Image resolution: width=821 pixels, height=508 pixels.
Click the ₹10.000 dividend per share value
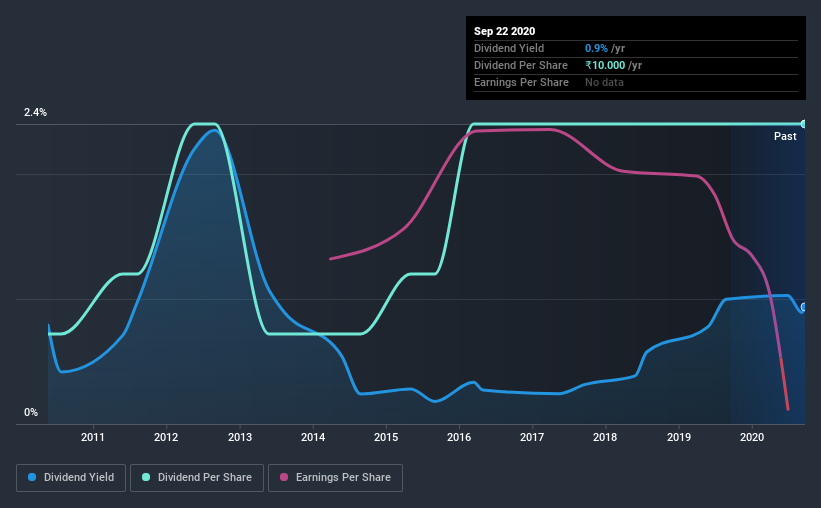[x=605, y=65]
